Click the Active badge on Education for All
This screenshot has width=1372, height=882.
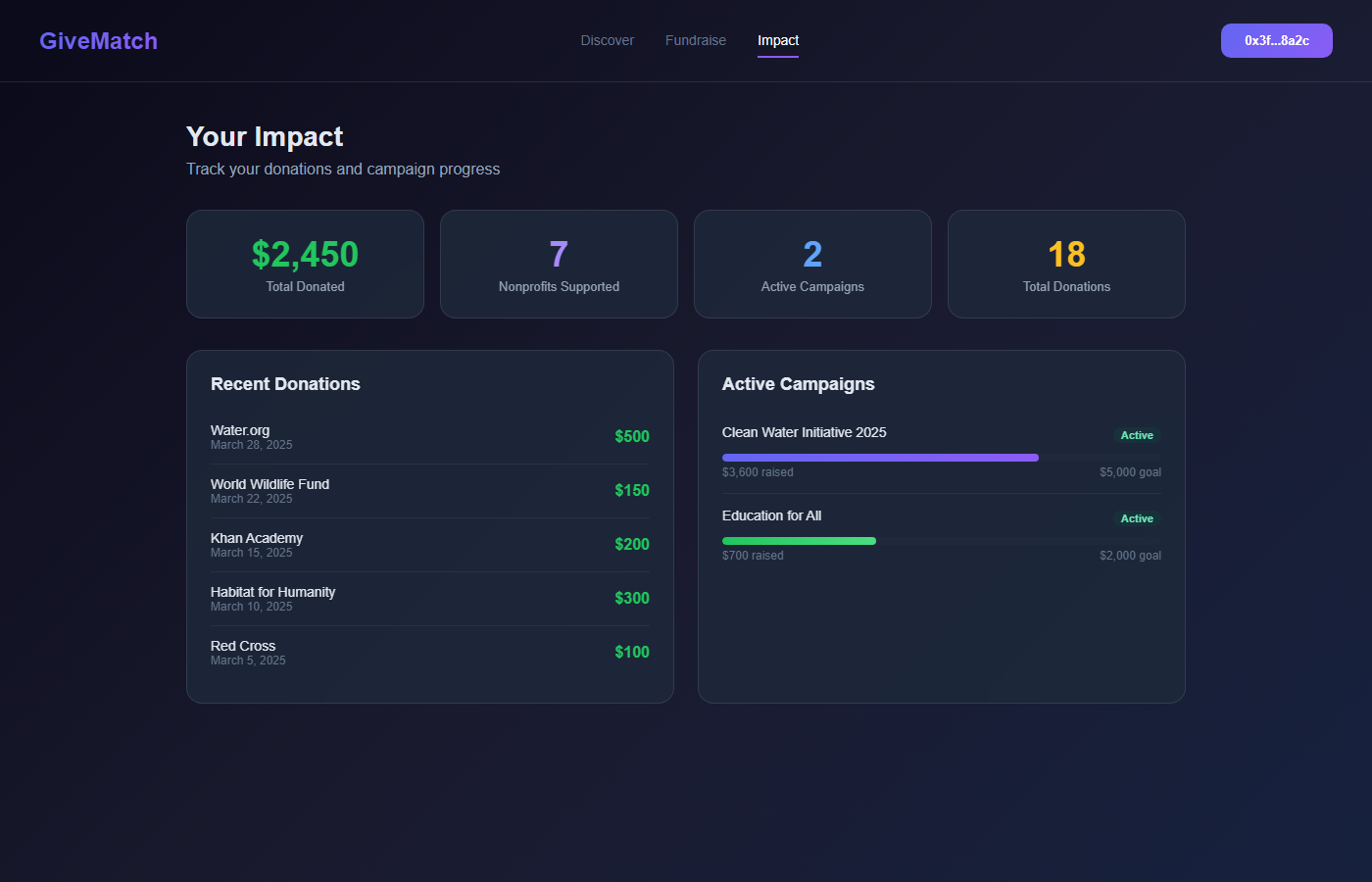(1137, 517)
